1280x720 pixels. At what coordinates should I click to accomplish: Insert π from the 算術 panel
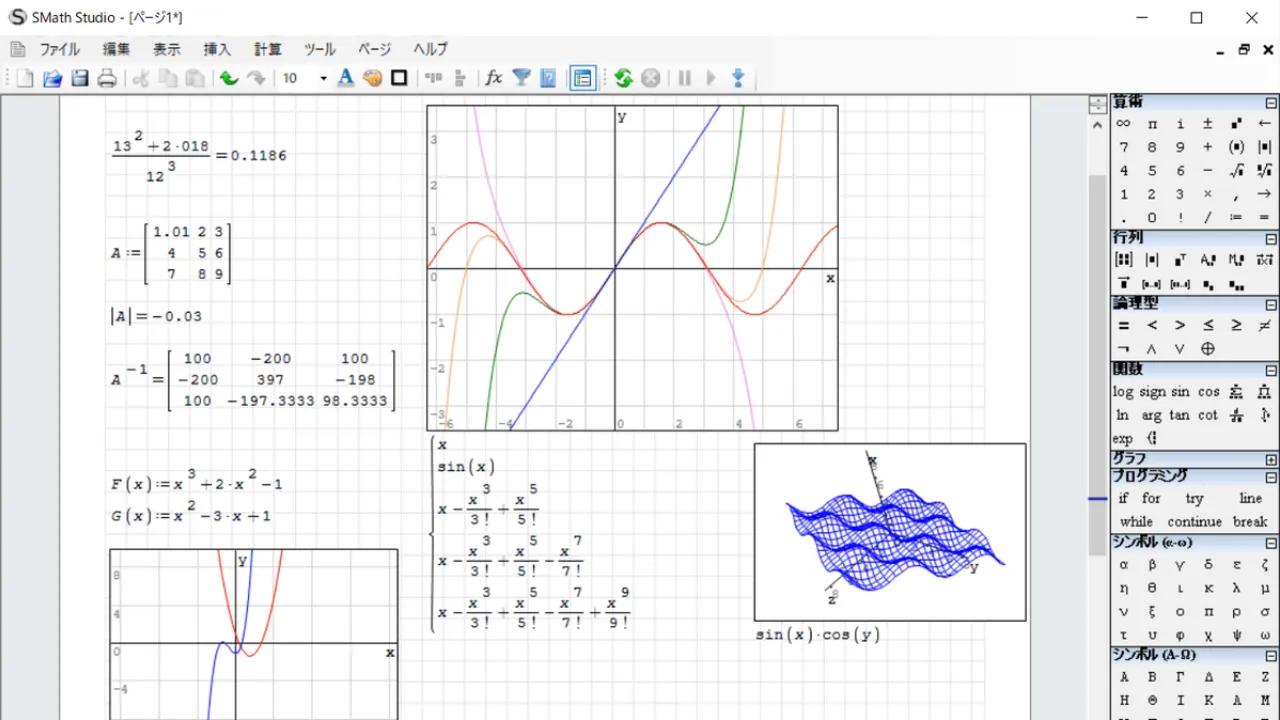click(x=1152, y=124)
